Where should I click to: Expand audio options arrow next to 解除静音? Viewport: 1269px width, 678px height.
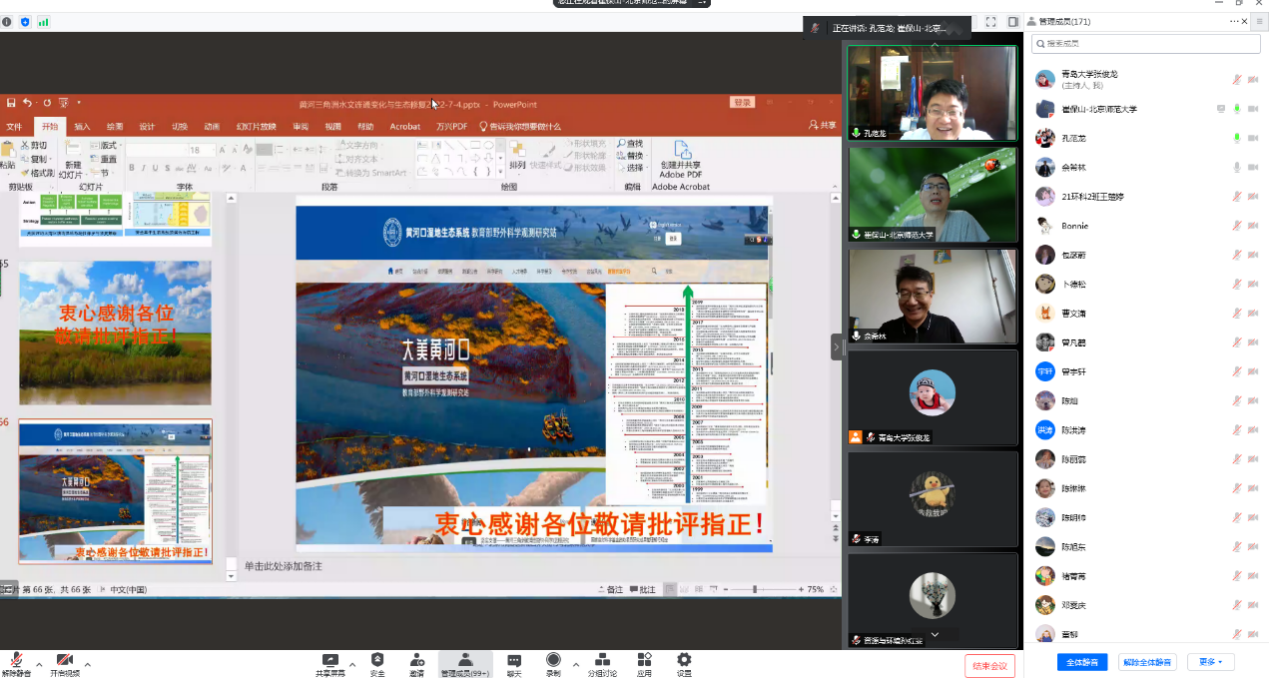tap(40, 664)
